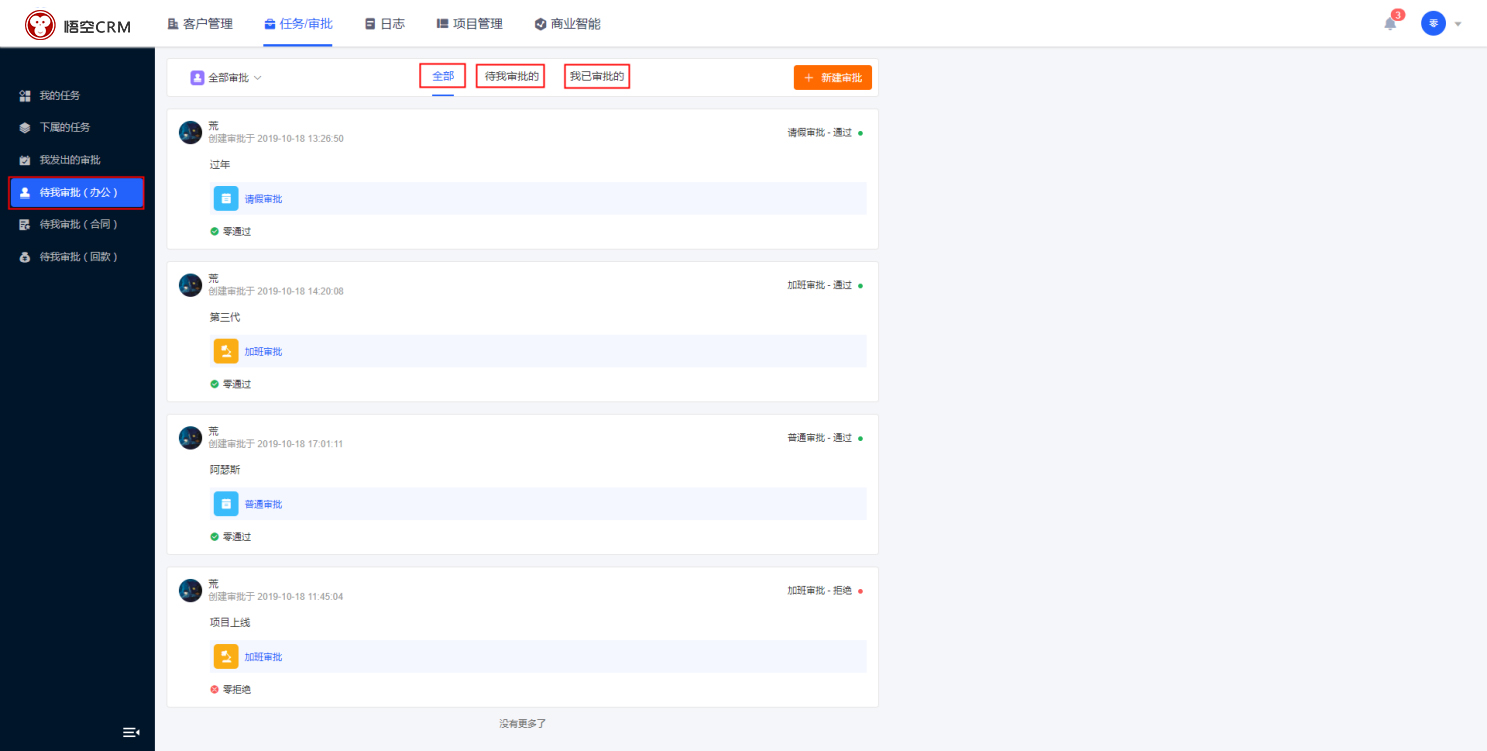The height and width of the screenshot is (751, 1487).
Task: Click the blue 普通审批 icon
Action: tap(226, 504)
